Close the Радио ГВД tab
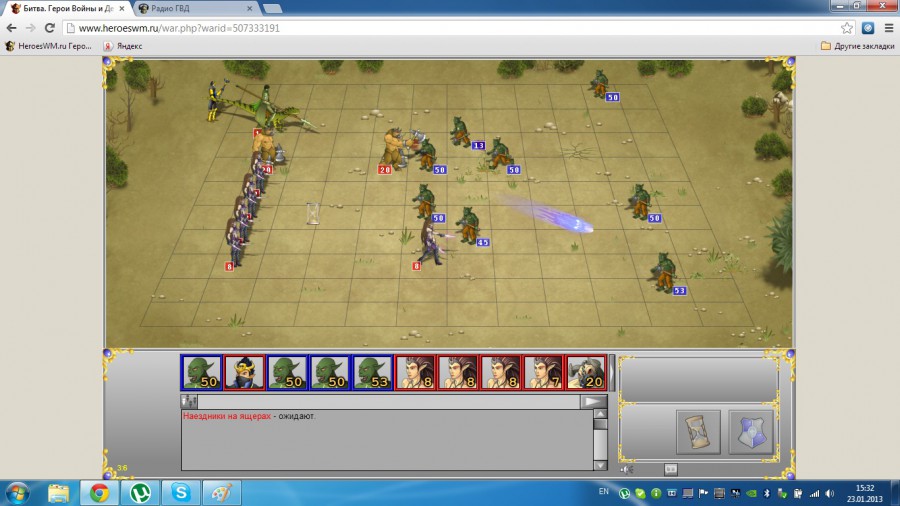 pyautogui.click(x=249, y=9)
